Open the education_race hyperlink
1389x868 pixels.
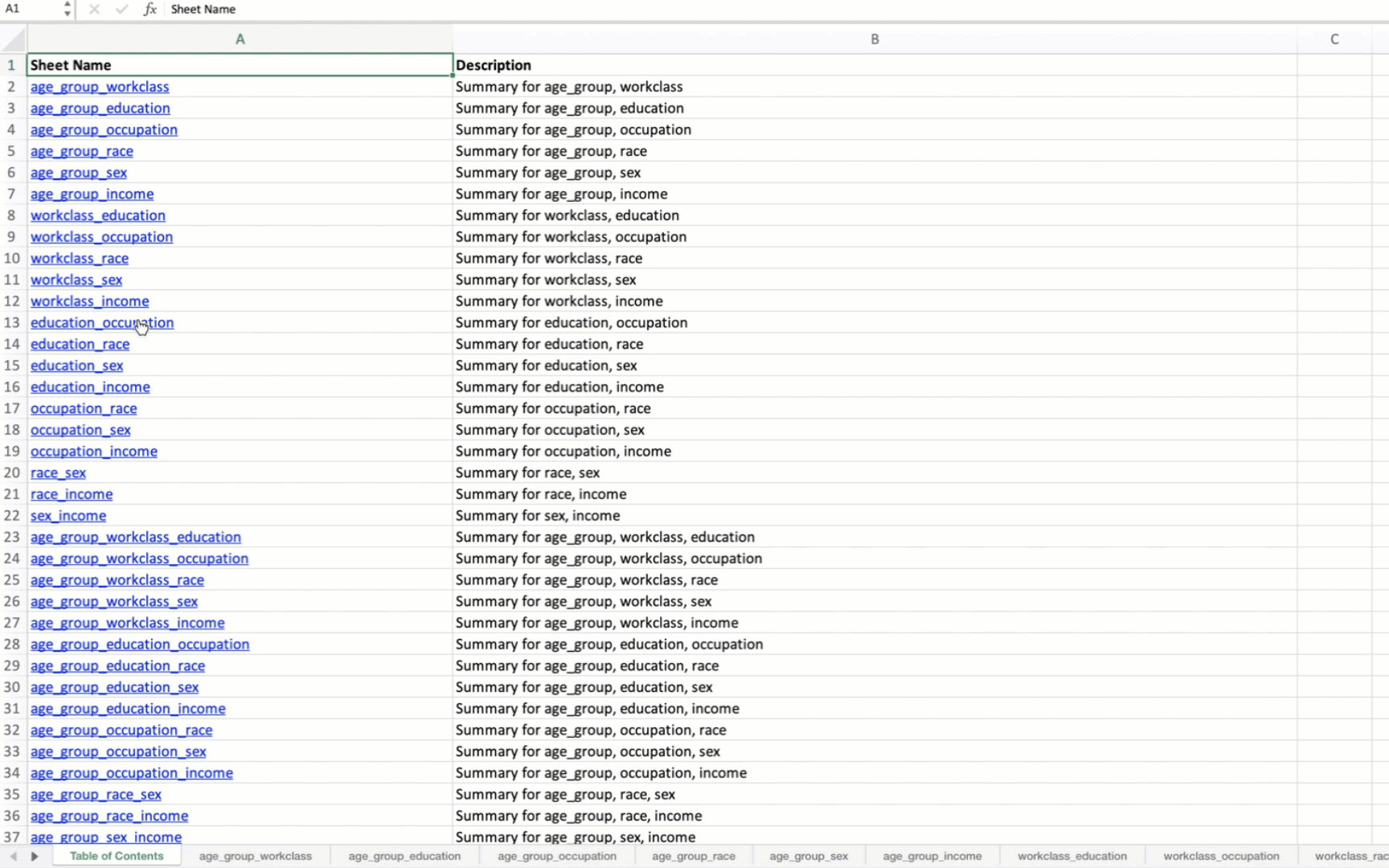click(x=80, y=345)
